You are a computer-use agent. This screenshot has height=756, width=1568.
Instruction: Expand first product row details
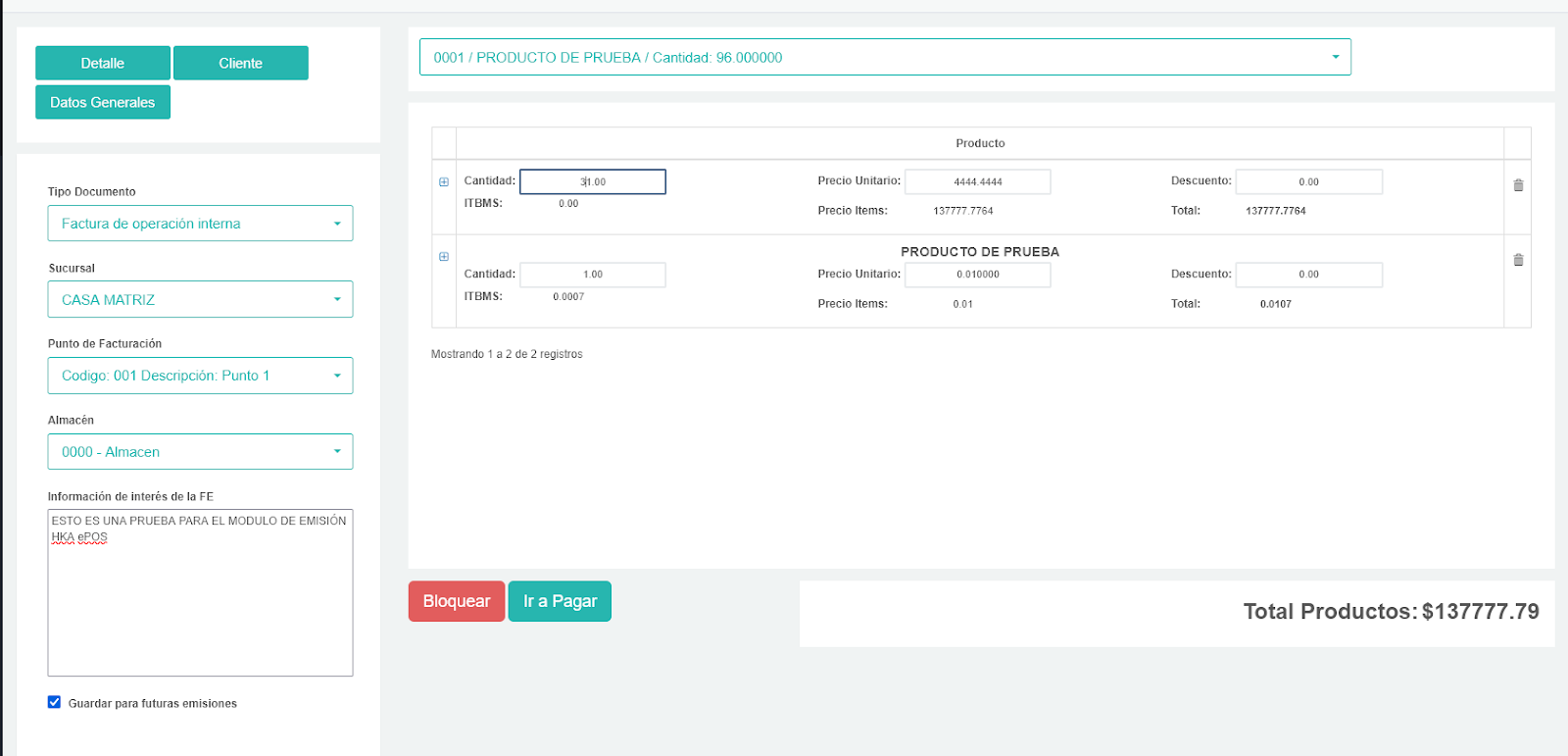pyautogui.click(x=444, y=182)
